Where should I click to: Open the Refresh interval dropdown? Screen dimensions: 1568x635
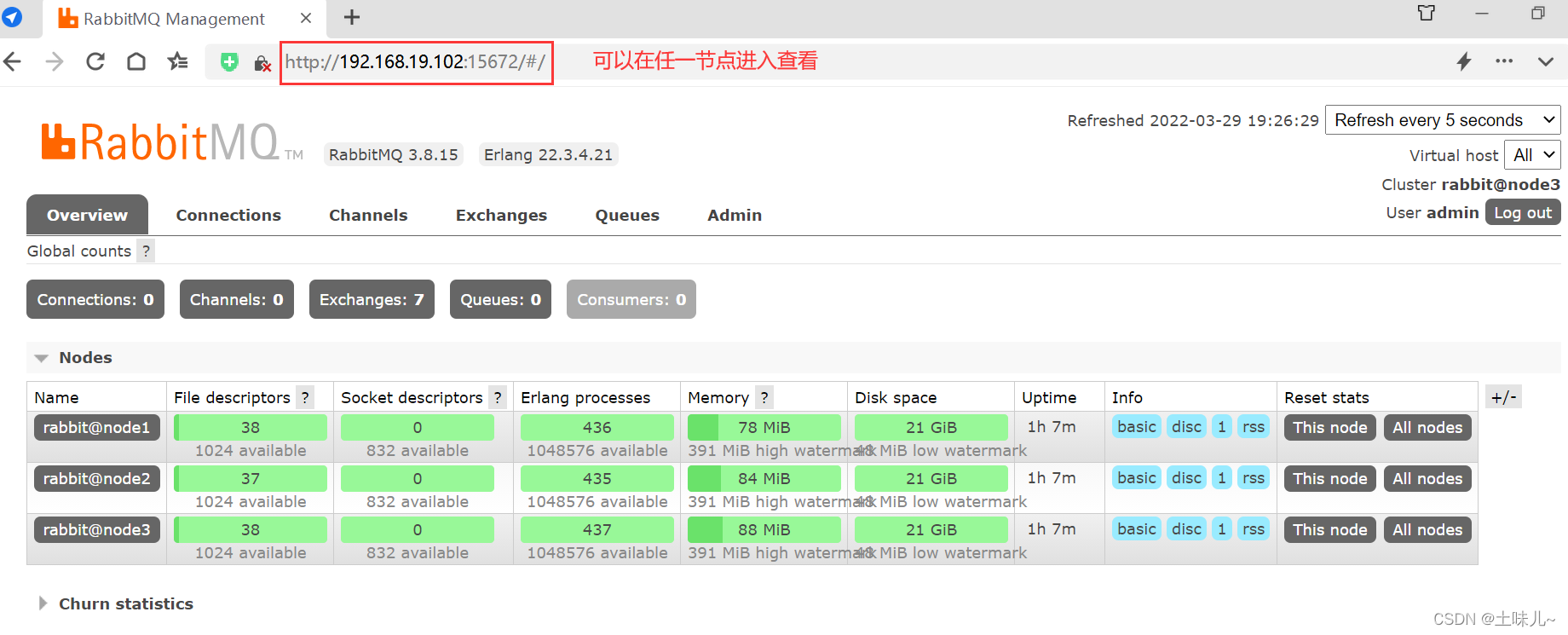click(x=1443, y=120)
